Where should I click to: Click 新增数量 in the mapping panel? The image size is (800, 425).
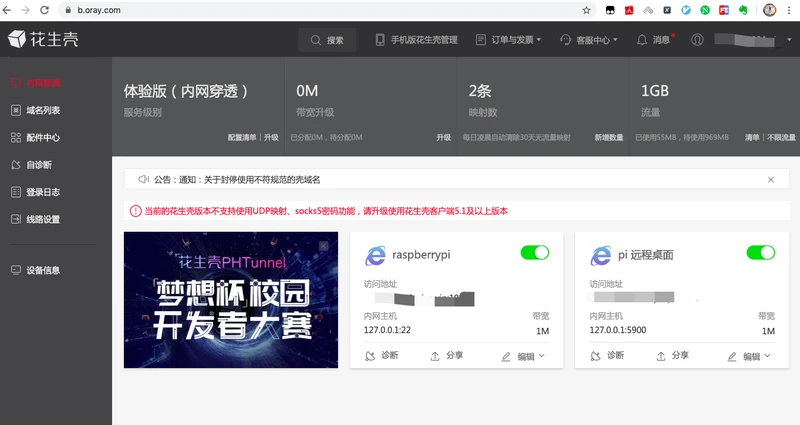(609, 137)
